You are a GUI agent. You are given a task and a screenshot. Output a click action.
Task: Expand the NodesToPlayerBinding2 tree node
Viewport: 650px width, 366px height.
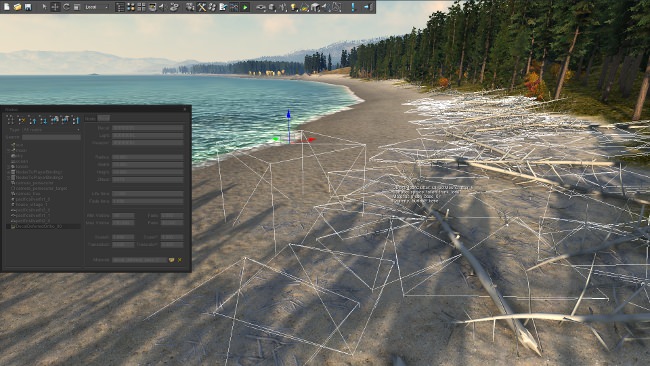click(8, 177)
